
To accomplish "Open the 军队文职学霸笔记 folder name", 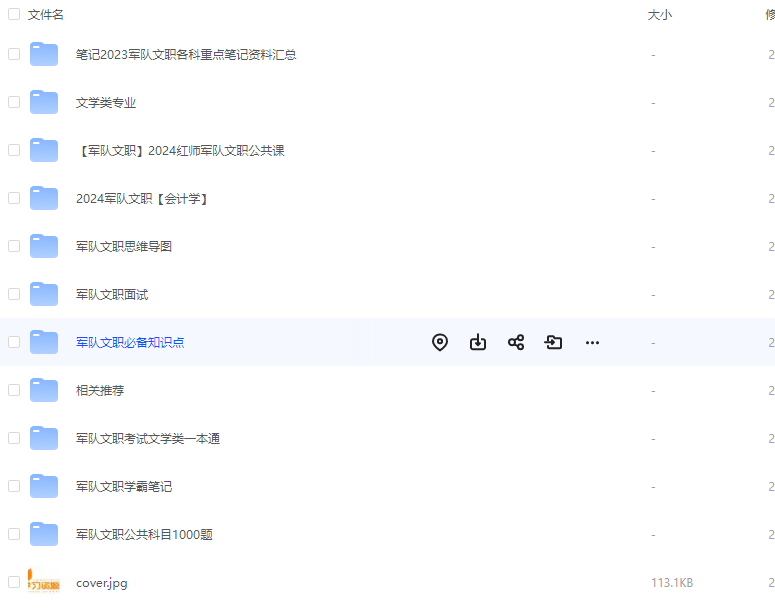I will click(x=124, y=486).
